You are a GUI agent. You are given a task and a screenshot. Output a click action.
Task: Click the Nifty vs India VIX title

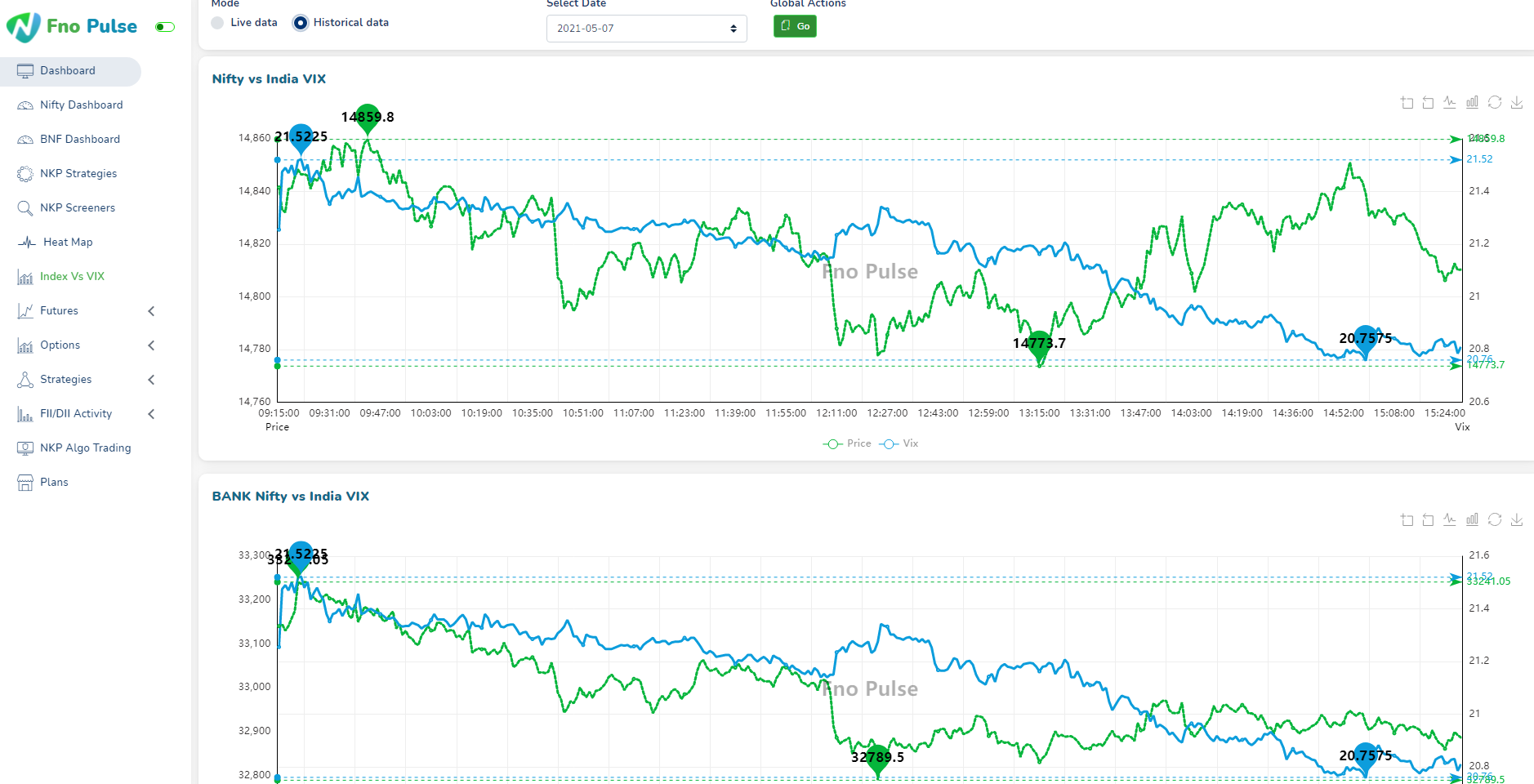click(x=269, y=79)
